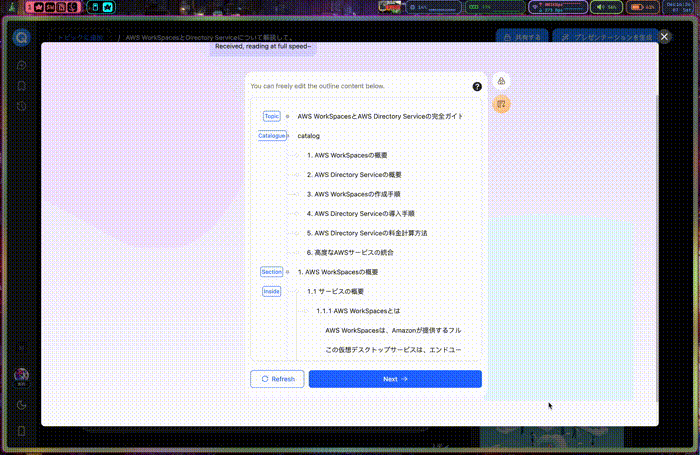Click the Section tag label
This screenshot has width=700, height=455.
tap(271, 271)
